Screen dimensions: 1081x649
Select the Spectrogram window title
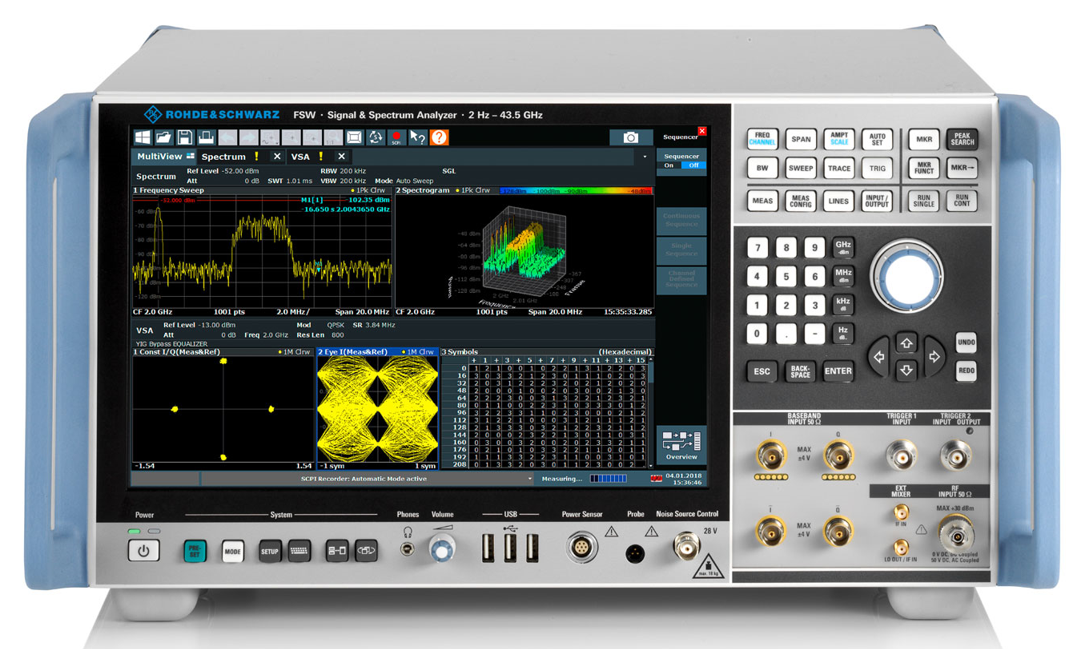point(423,190)
